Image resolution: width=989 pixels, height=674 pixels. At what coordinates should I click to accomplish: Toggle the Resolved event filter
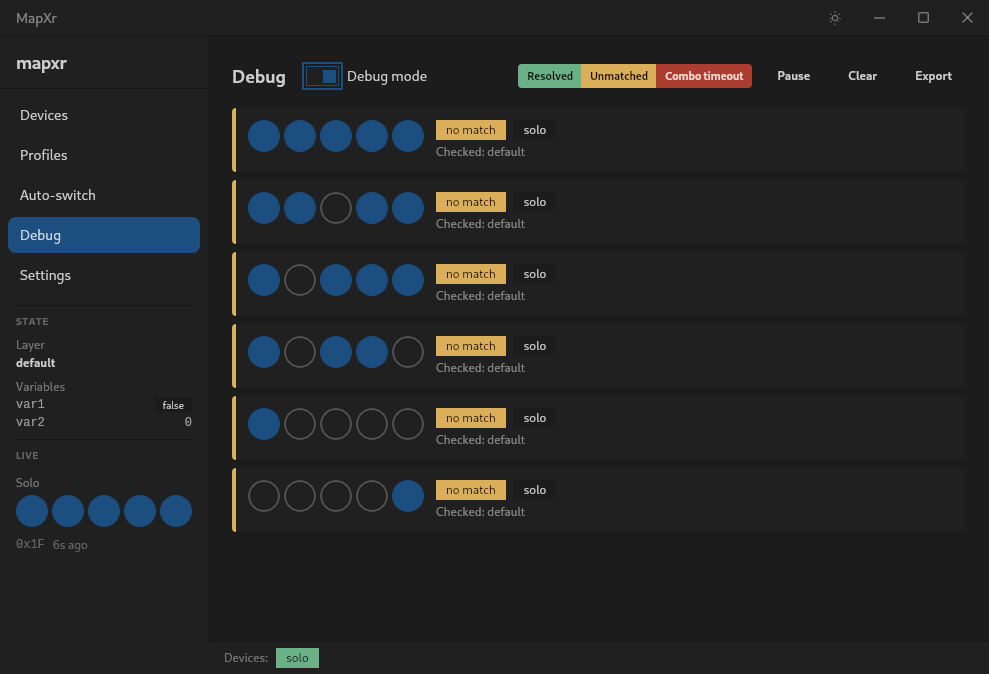[550, 76]
